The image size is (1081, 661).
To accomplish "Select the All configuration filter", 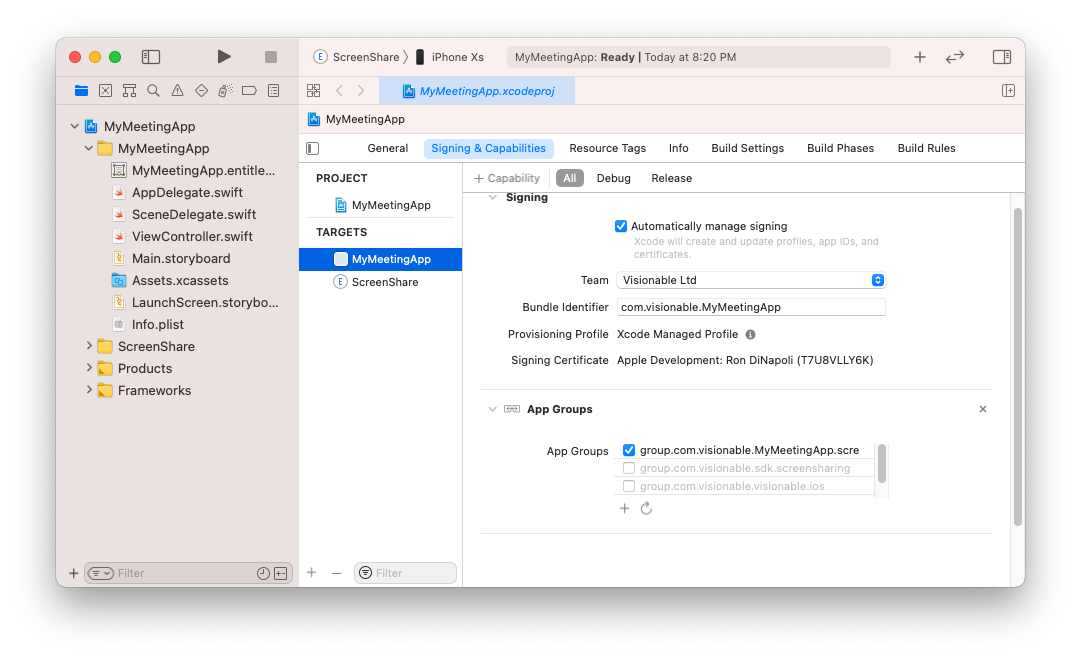I will coord(569,178).
